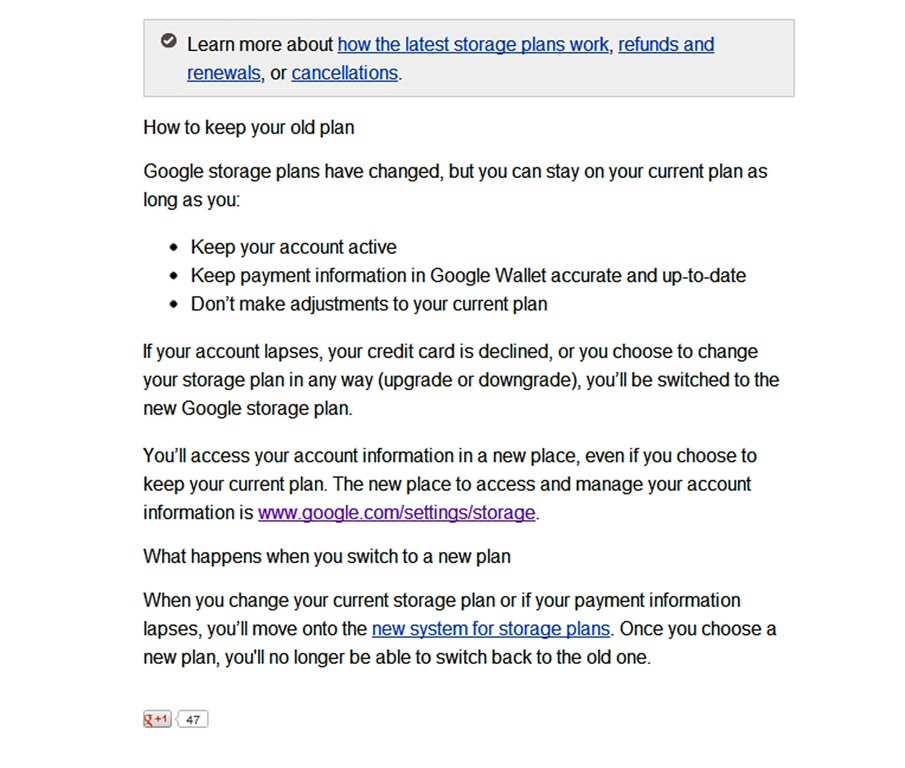
Task: Select the 'Keep your account active' bullet item
Action: (294, 247)
